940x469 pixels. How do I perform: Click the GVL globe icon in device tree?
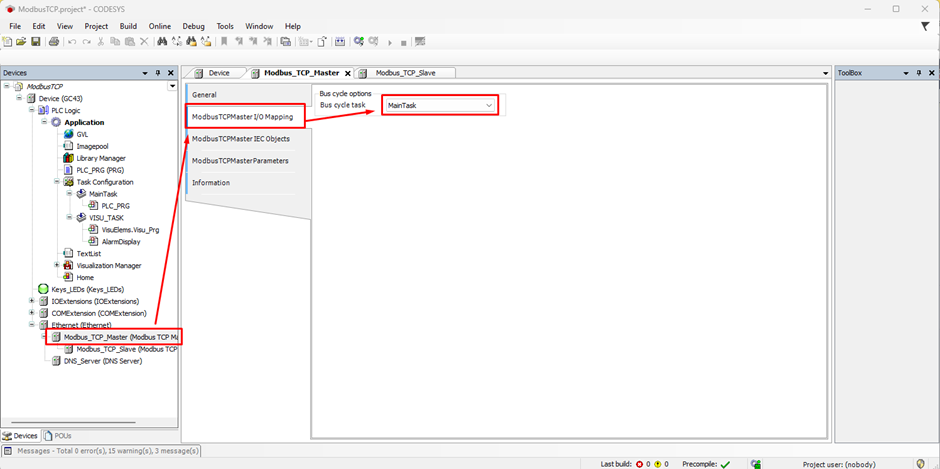[x=68, y=134]
